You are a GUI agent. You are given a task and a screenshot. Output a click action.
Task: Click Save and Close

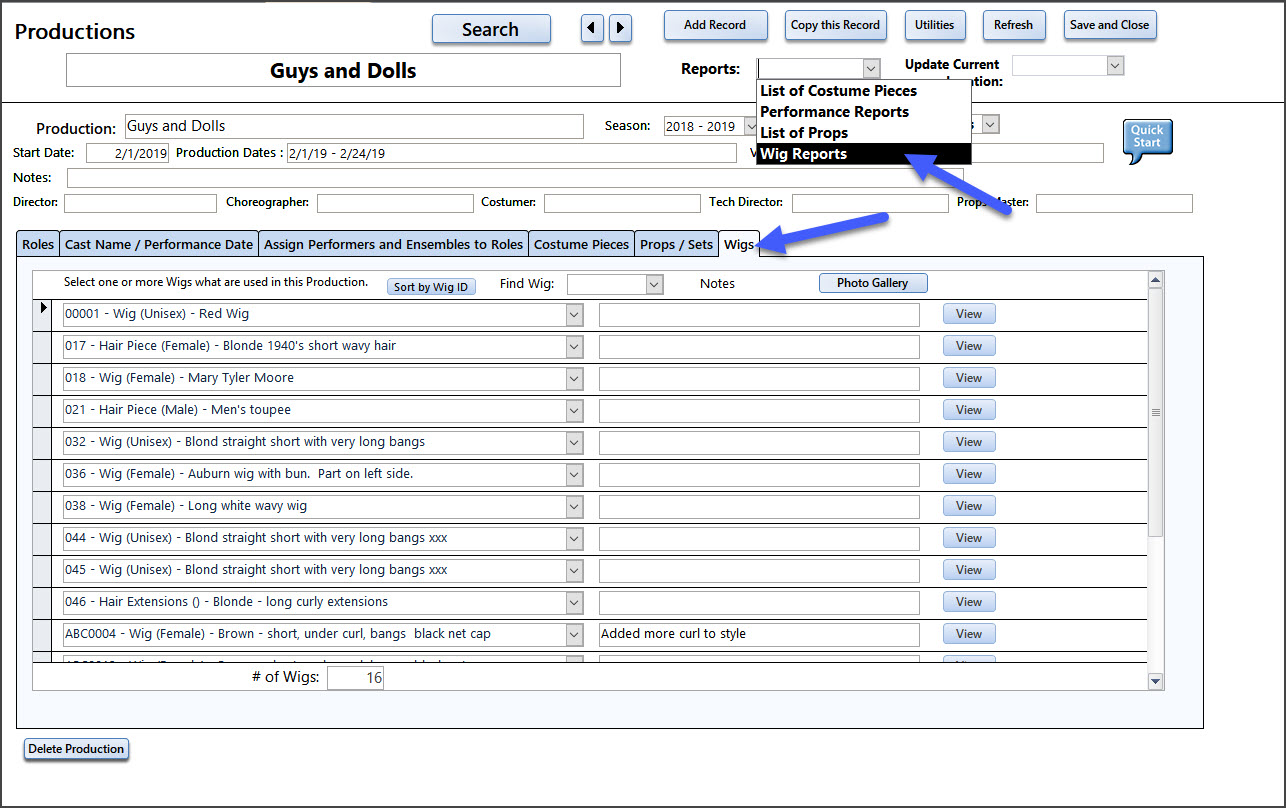click(1110, 25)
